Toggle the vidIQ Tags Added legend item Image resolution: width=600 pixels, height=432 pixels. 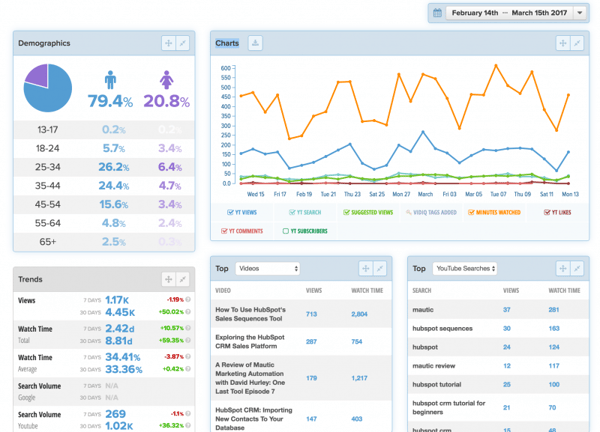pos(431,212)
